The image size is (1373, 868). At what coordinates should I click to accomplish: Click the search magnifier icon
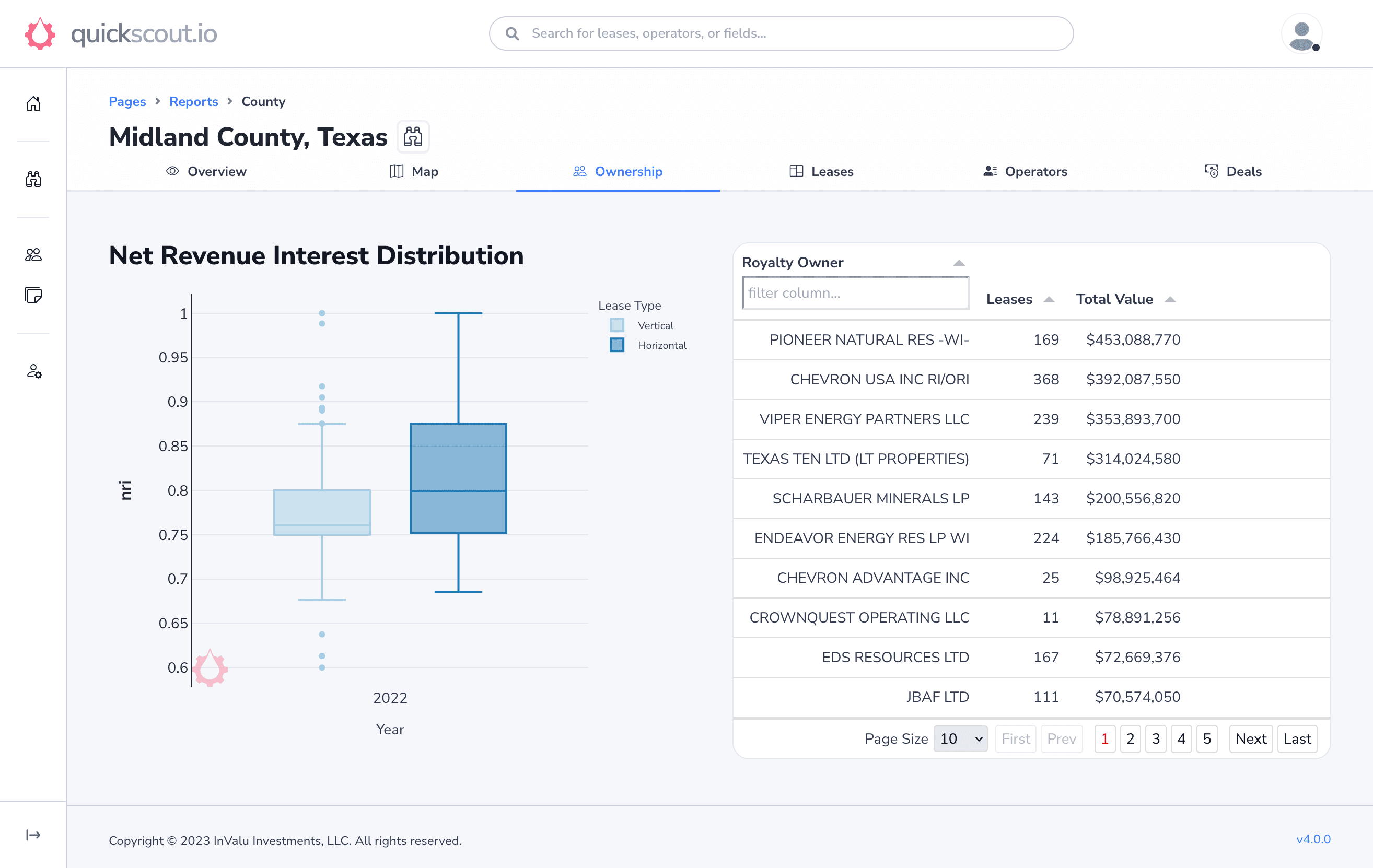point(512,33)
